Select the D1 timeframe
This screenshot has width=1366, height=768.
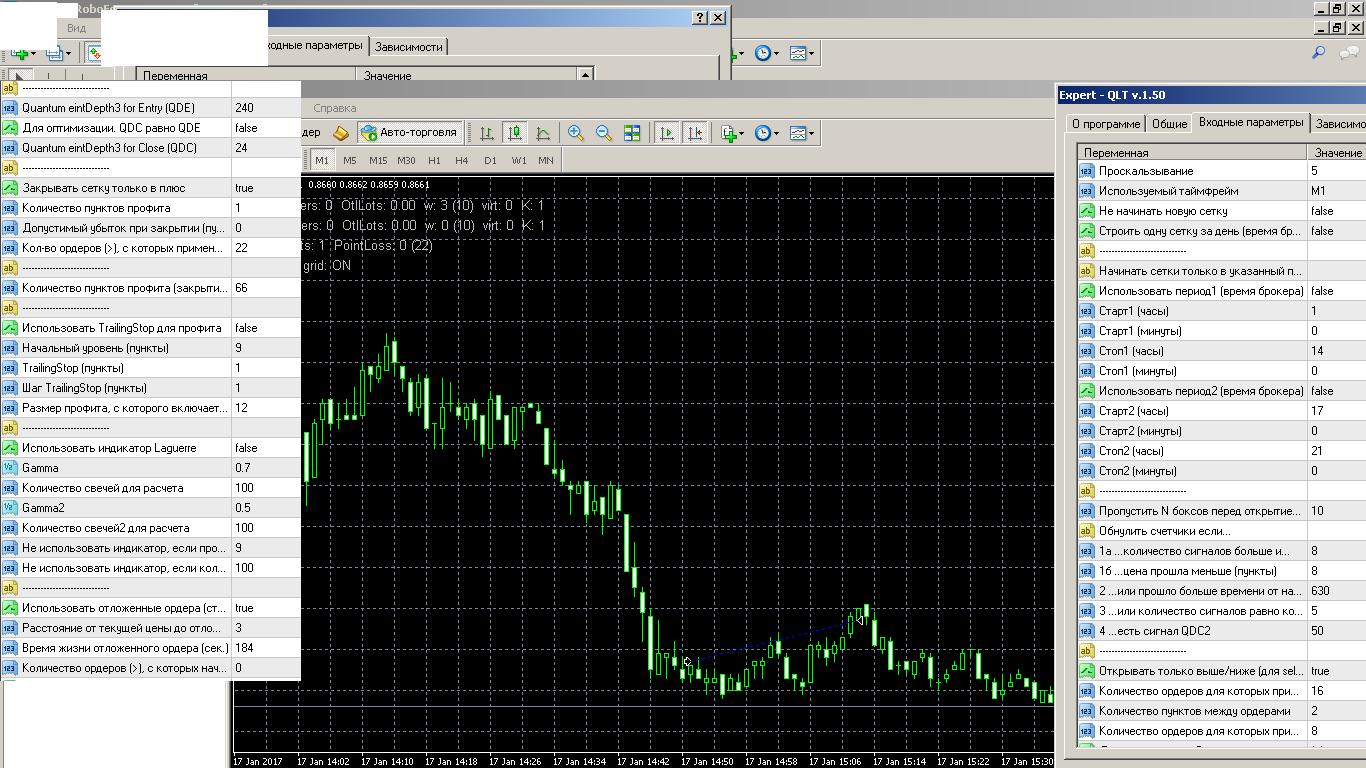coord(490,160)
